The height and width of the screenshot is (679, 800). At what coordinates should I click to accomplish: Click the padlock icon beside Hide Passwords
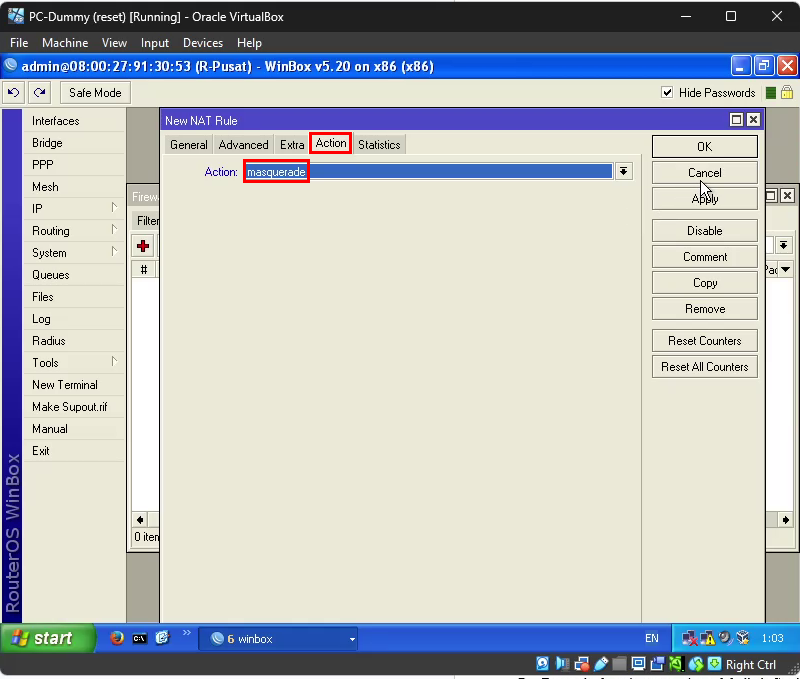click(787, 92)
